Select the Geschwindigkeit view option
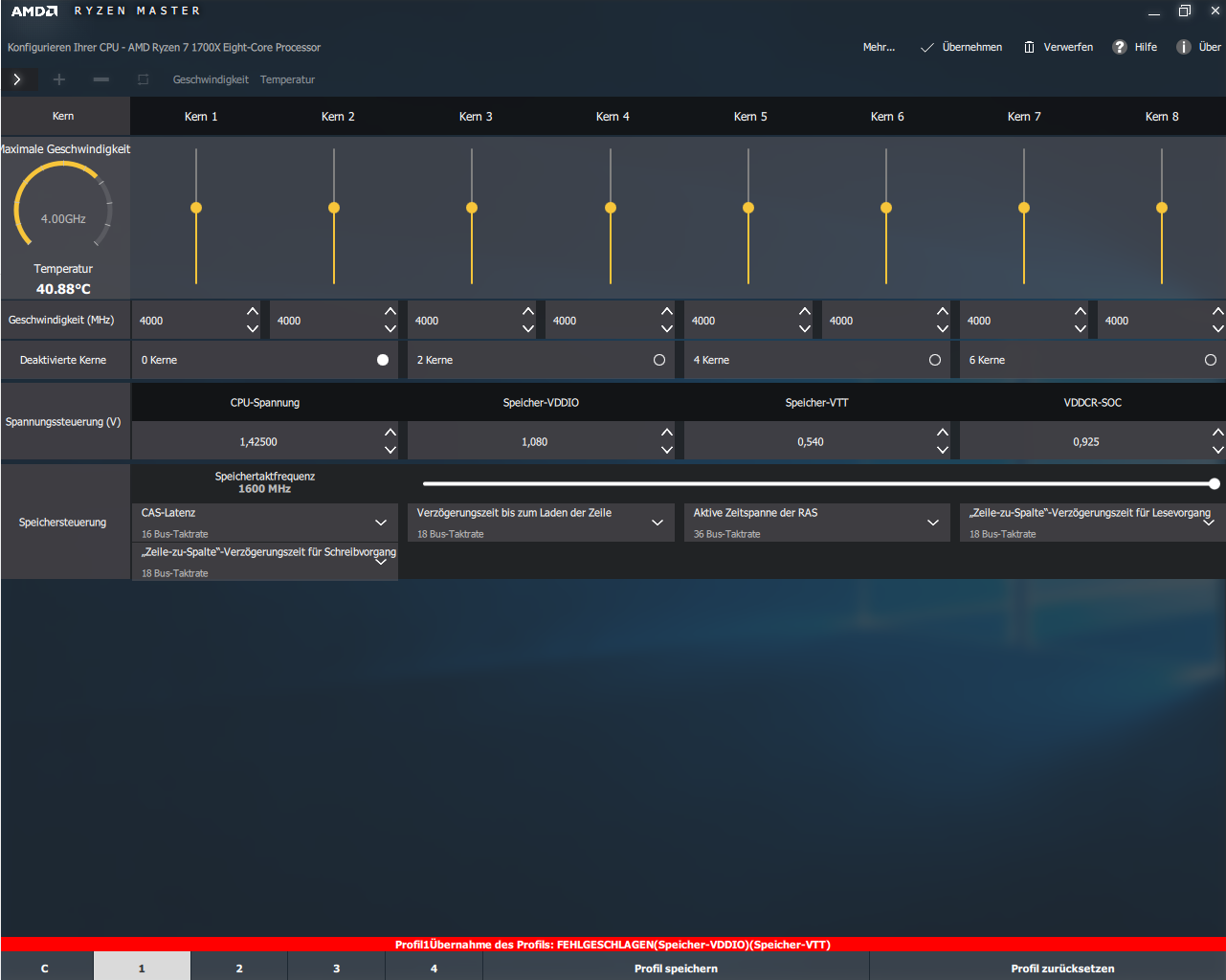This screenshot has height=980, width=1226. [211, 79]
